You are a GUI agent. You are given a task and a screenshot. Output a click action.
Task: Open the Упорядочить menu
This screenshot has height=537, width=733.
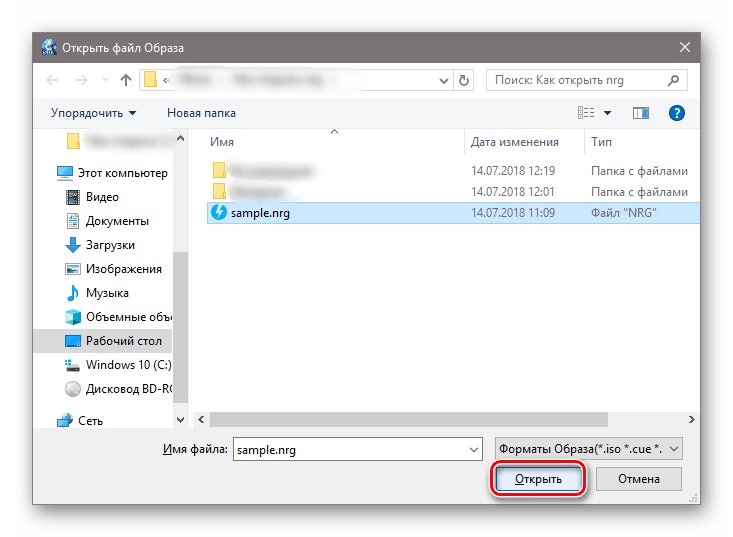click(x=93, y=113)
